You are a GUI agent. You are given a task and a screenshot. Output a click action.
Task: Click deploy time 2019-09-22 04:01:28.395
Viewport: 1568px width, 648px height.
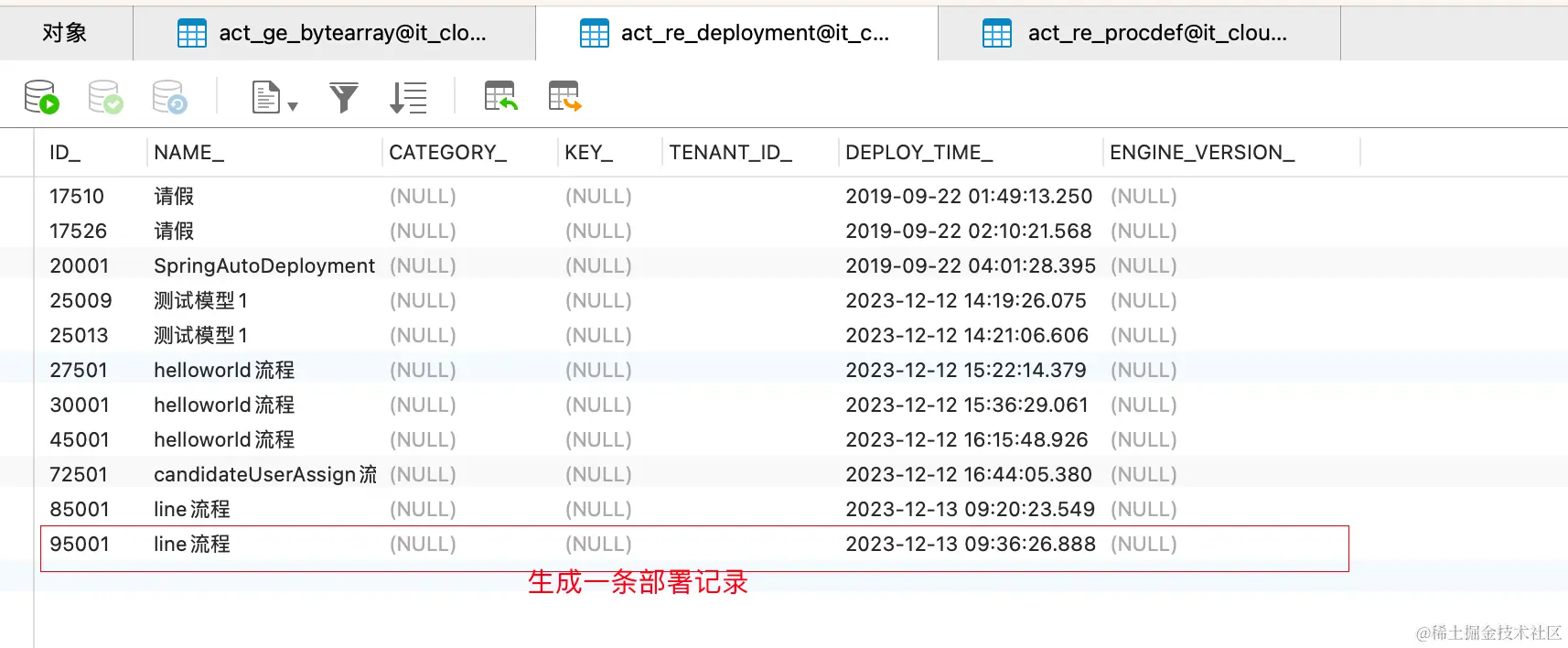(x=971, y=266)
